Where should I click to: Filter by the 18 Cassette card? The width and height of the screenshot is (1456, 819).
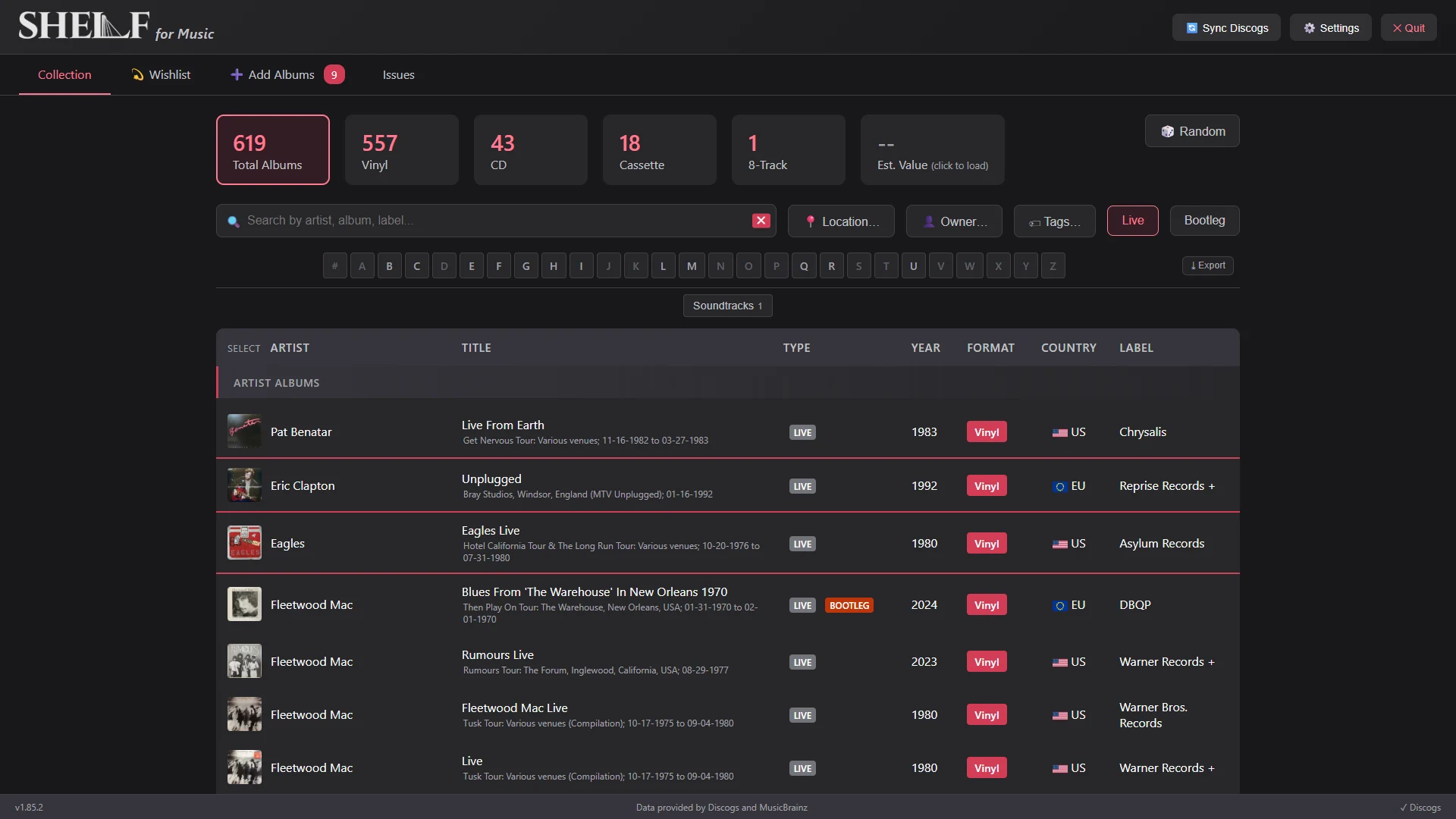[660, 150]
